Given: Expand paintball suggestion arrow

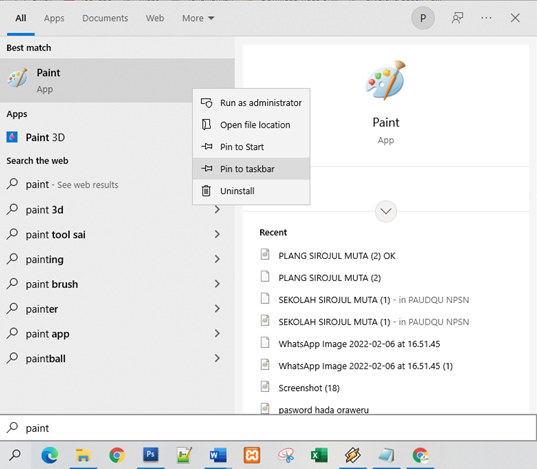Looking at the screenshot, I should [x=217, y=358].
